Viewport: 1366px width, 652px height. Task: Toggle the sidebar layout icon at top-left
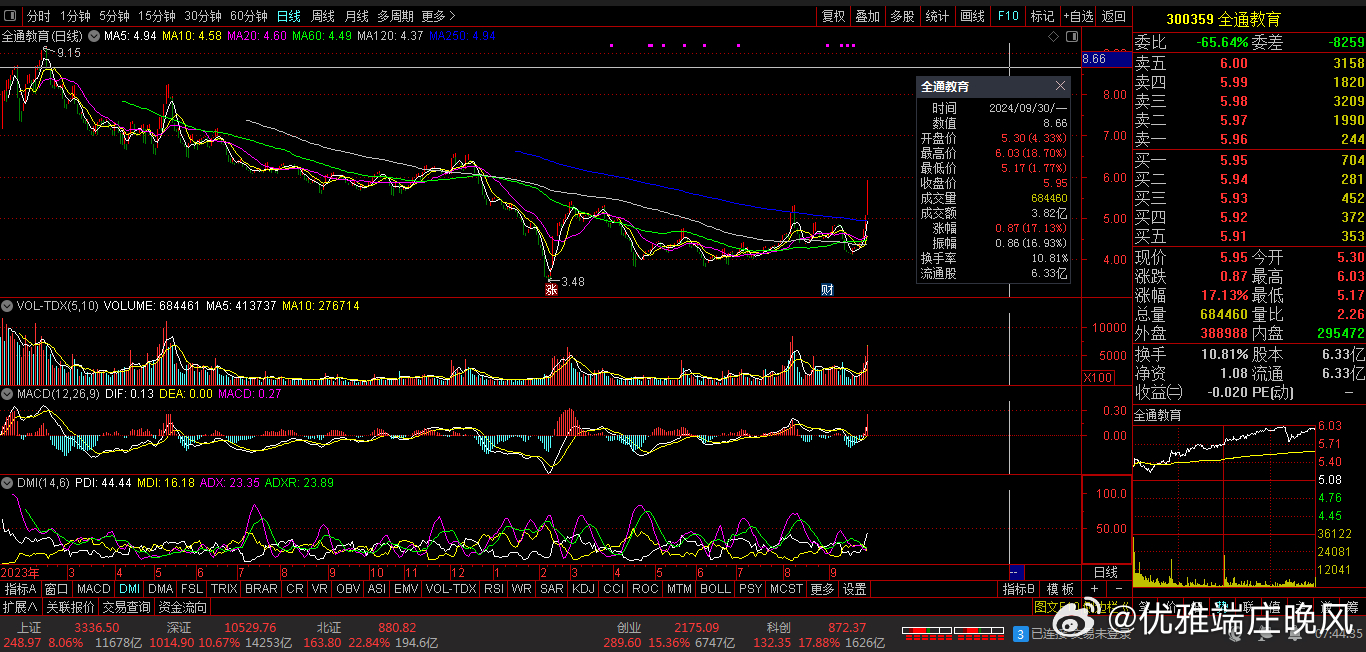pyautogui.click(x=10, y=16)
